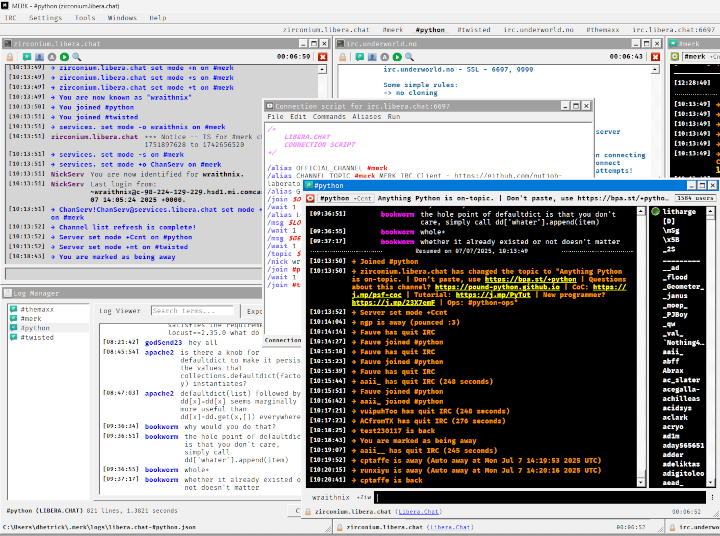Select user Abrax in the user list

(673, 371)
